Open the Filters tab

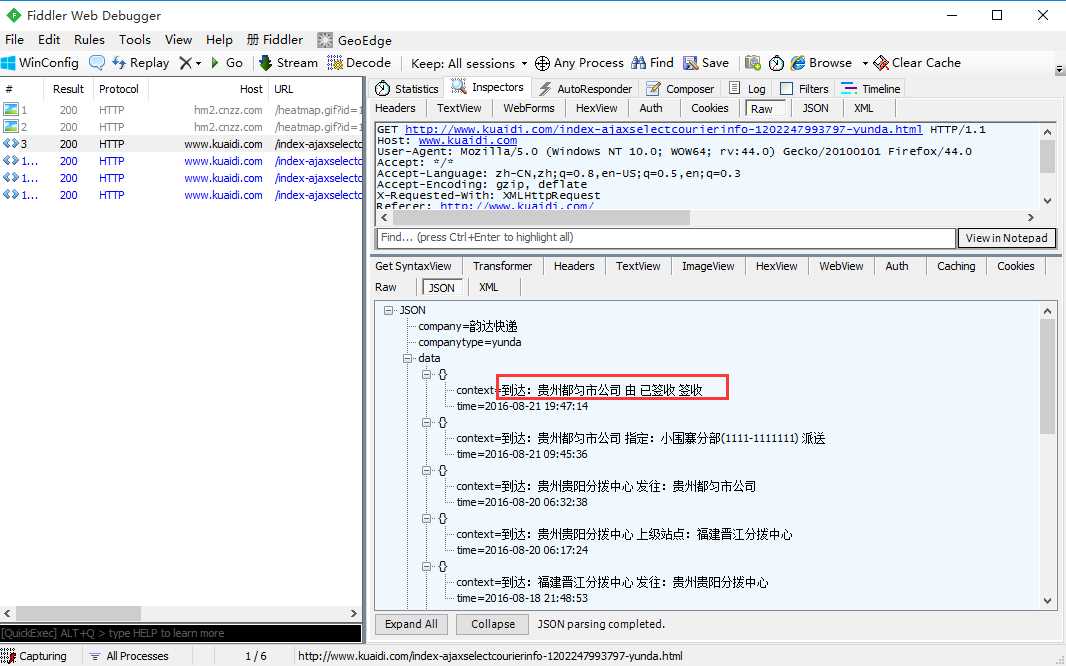pos(804,88)
